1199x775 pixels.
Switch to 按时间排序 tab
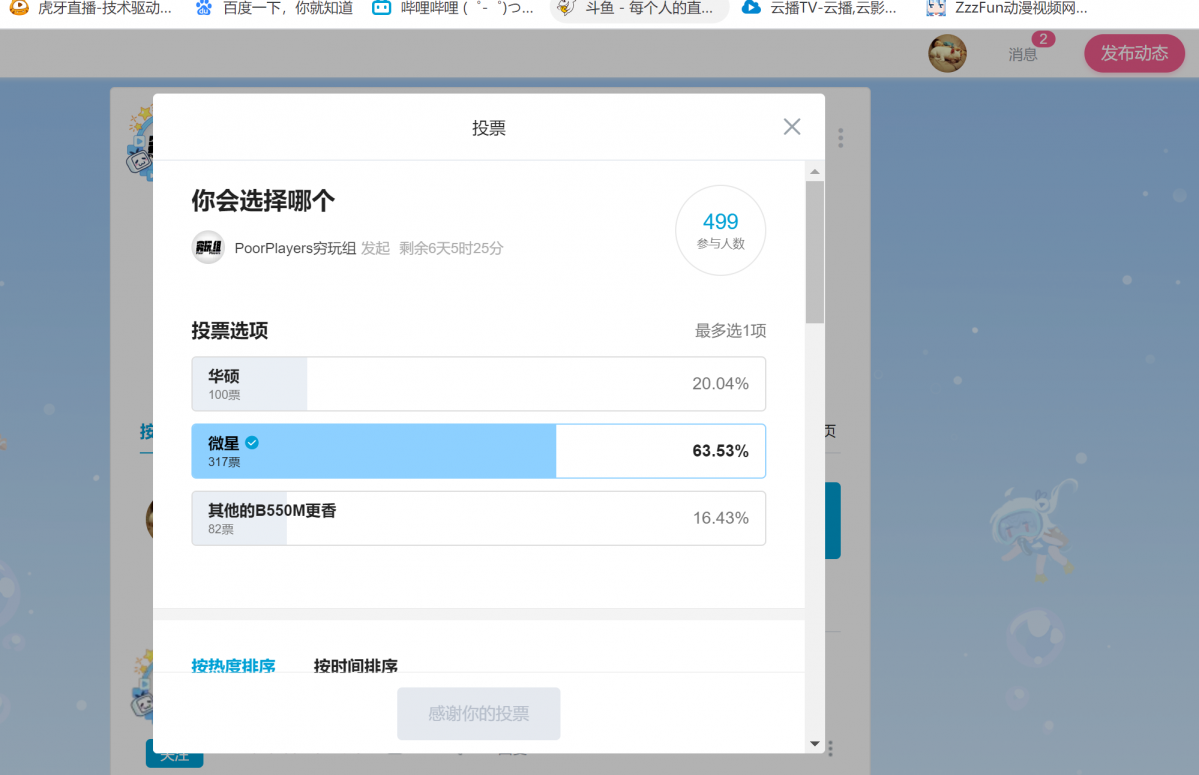tap(356, 665)
